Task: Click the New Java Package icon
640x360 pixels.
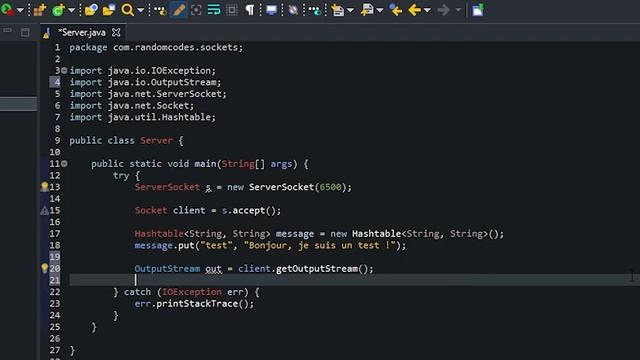Action: (x=40, y=9)
